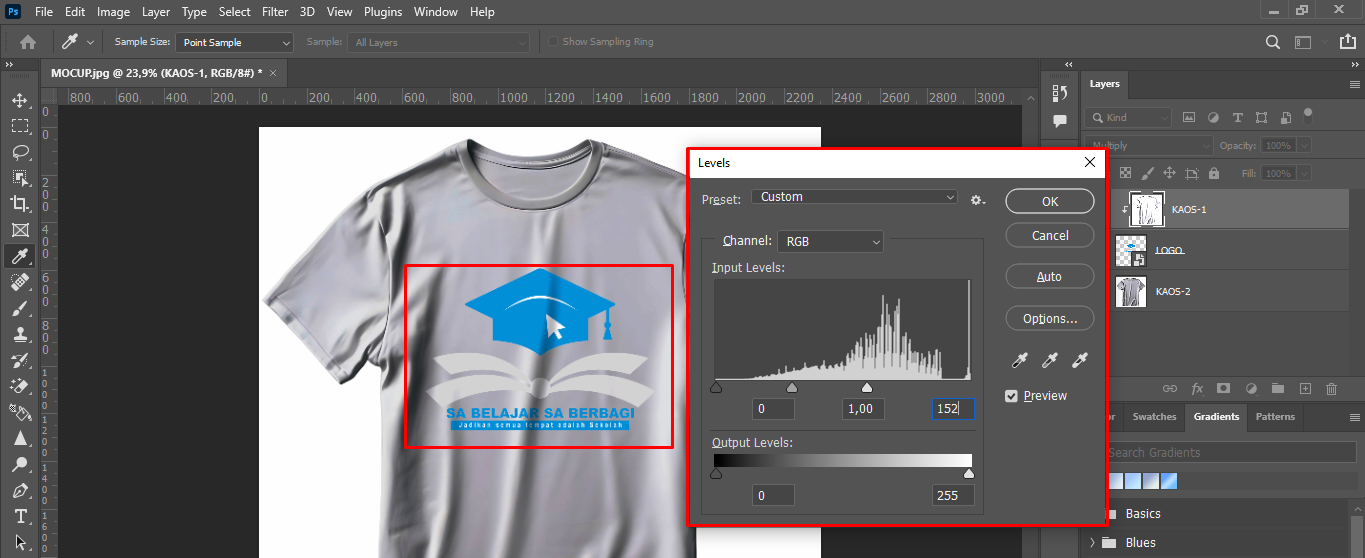
Task: Select the History Brush tool
Action: tap(20, 360)
